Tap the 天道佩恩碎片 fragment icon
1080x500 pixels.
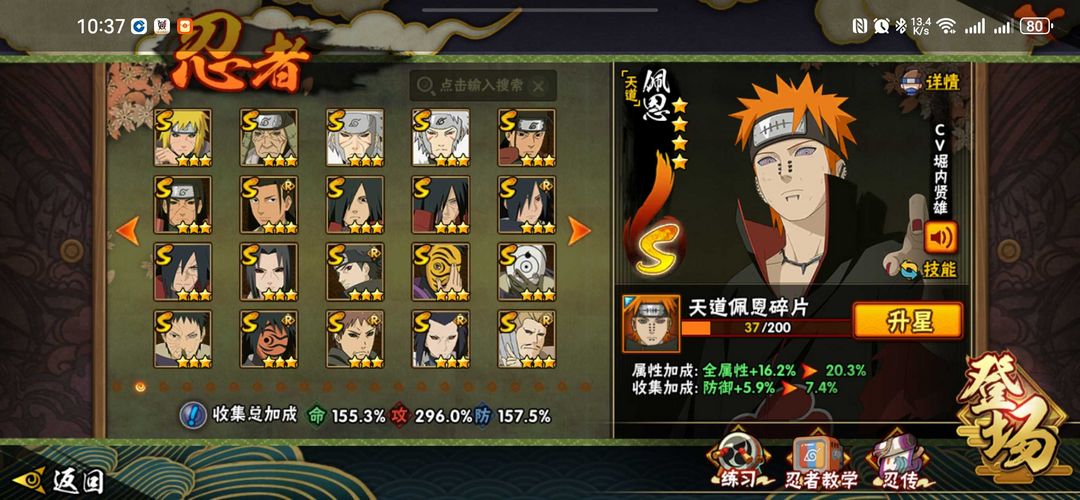coord(650,324)
